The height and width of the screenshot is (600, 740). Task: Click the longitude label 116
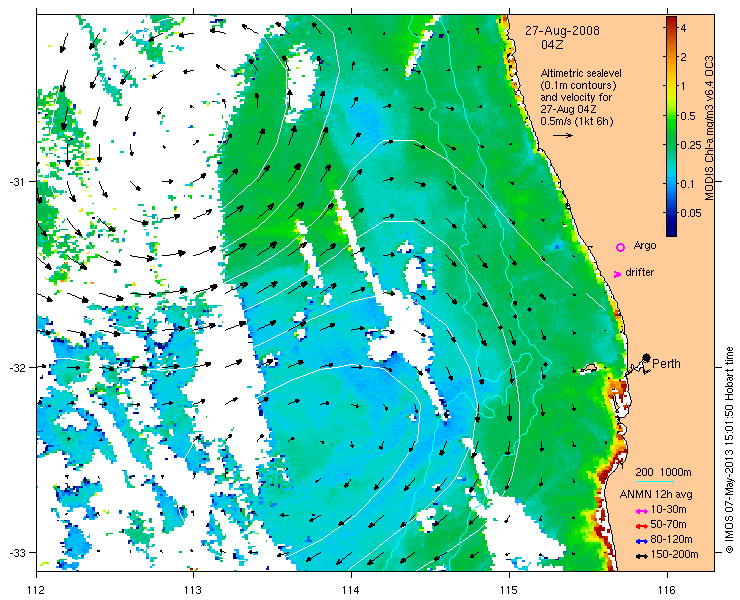(x=667, y=590)
